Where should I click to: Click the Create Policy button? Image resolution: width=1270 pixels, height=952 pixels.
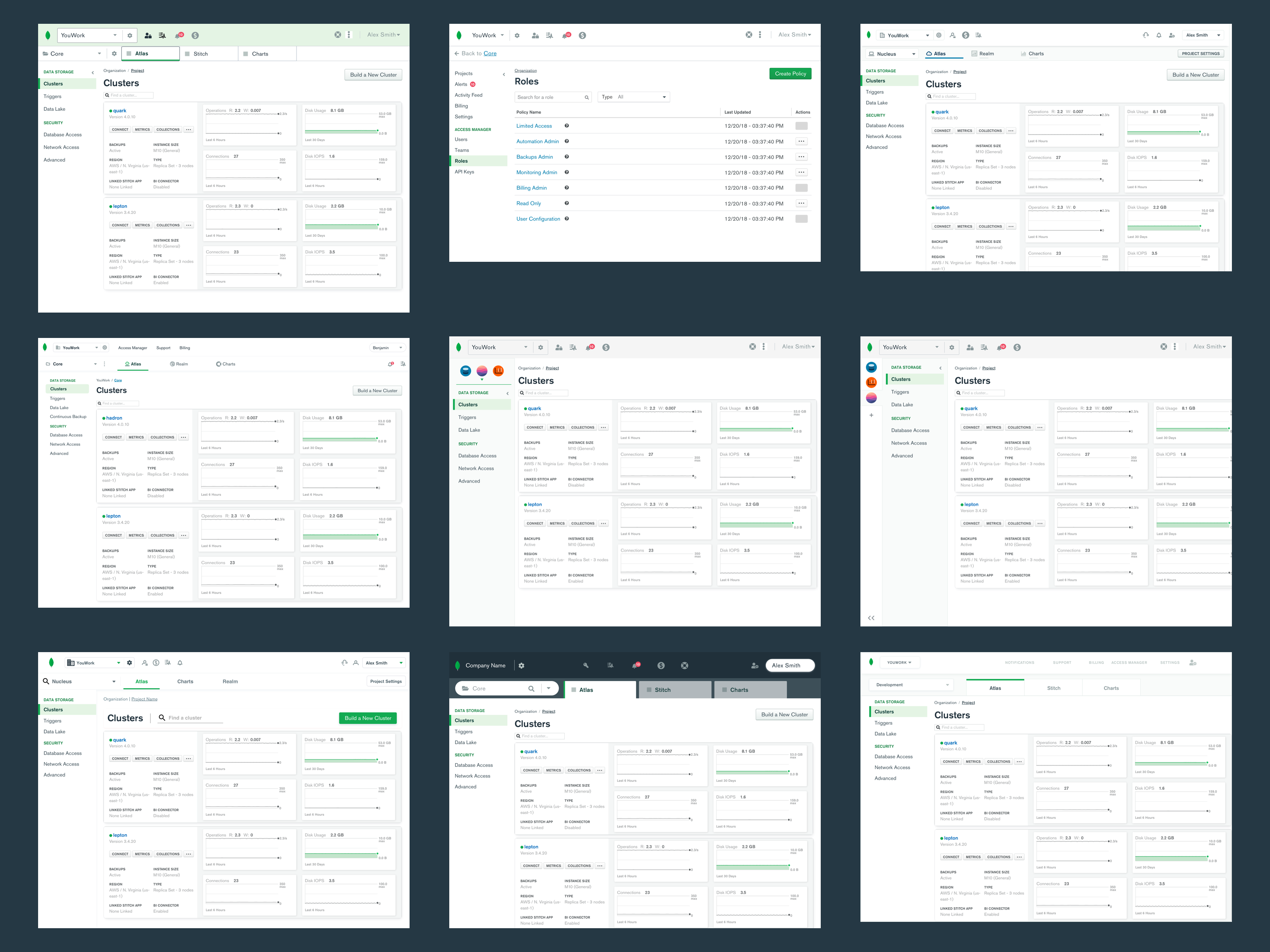coord(791,73)
